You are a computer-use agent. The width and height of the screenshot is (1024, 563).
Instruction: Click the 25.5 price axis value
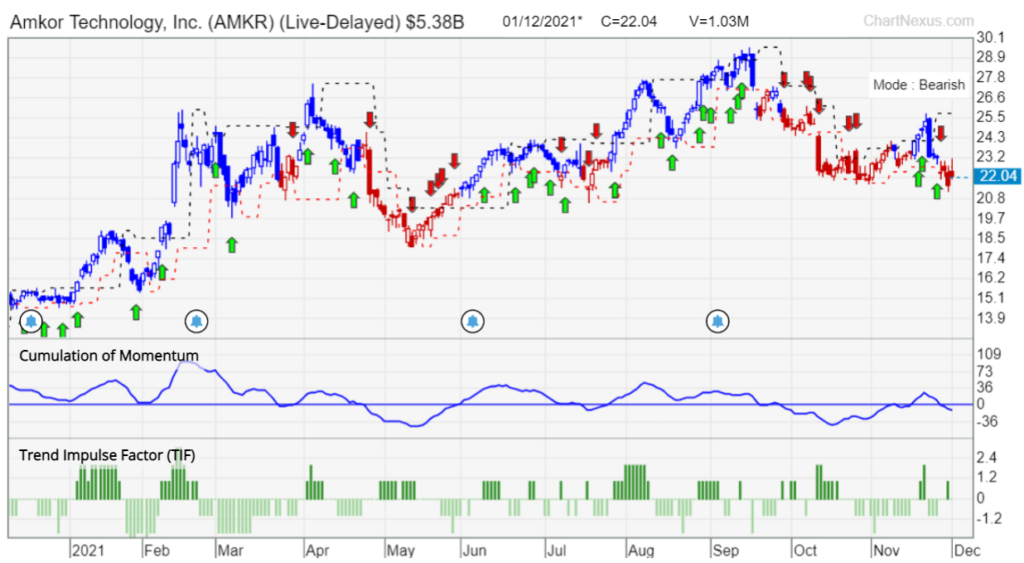990,116
